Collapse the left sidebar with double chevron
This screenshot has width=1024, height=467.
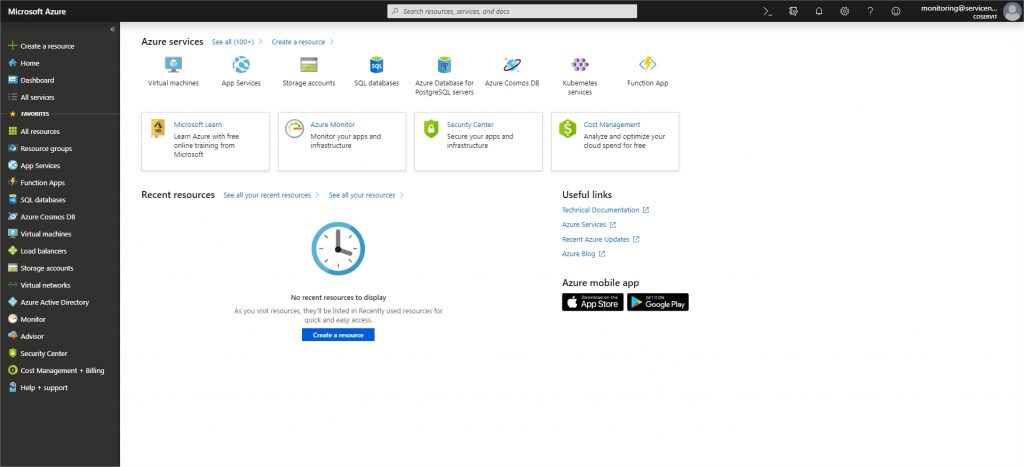pyautogui.click(x=112, y=29)
